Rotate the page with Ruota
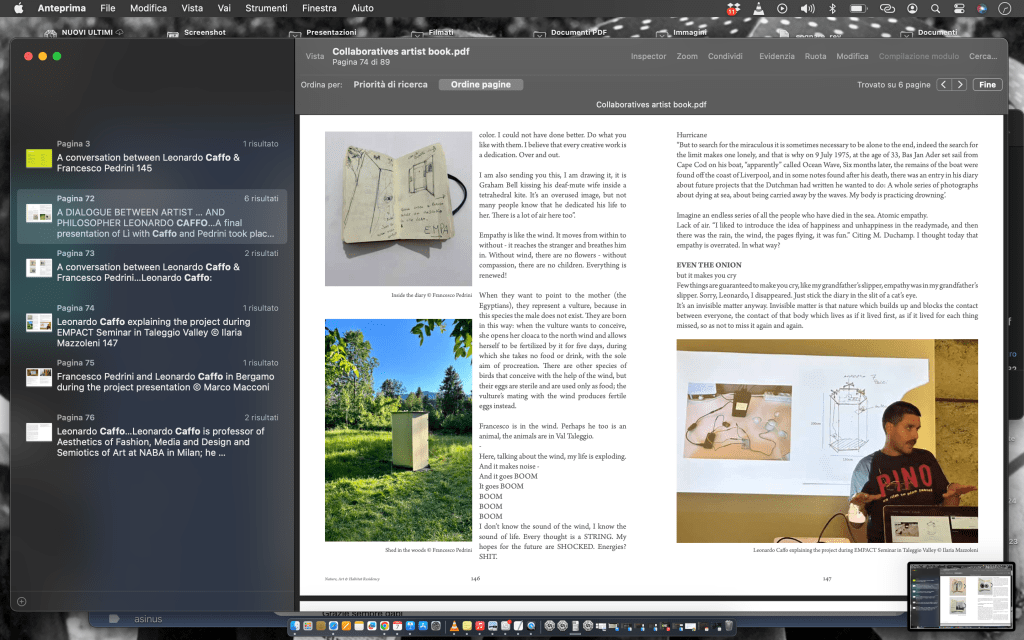 pyautogui.click(x=815, y=56)
